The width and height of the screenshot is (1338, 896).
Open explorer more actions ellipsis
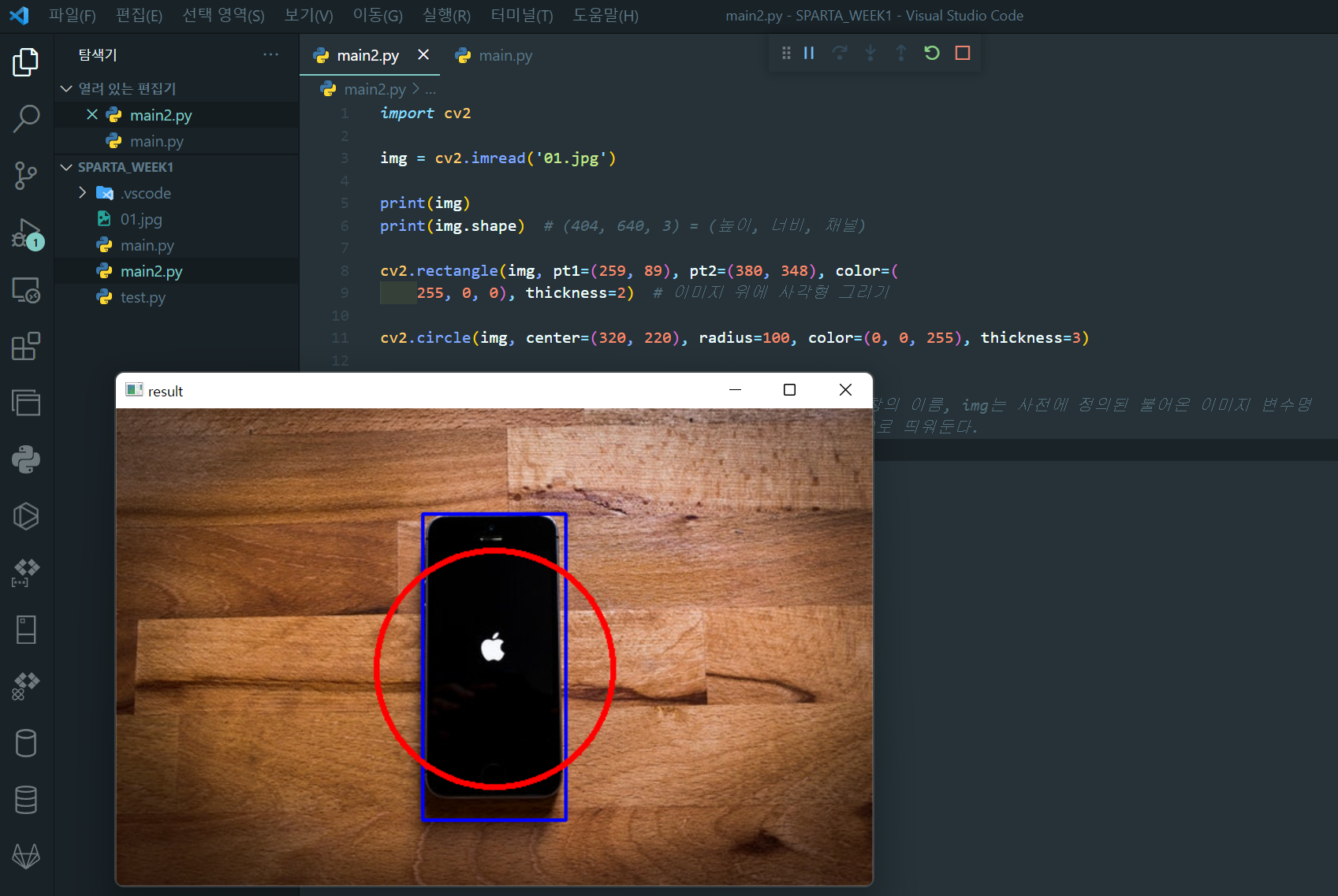[x=271, y=54]
